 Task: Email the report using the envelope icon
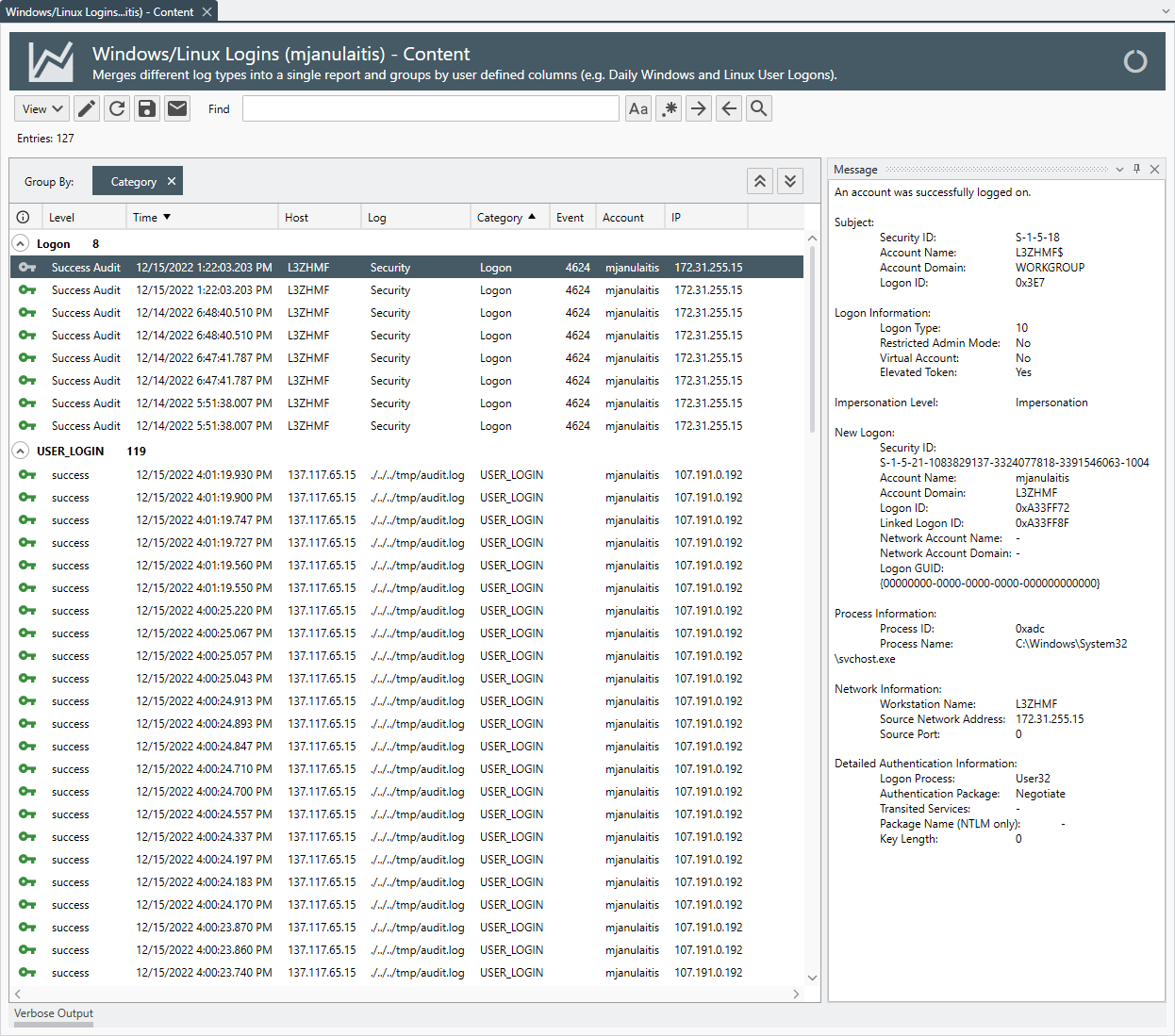(x=177, y=108)
